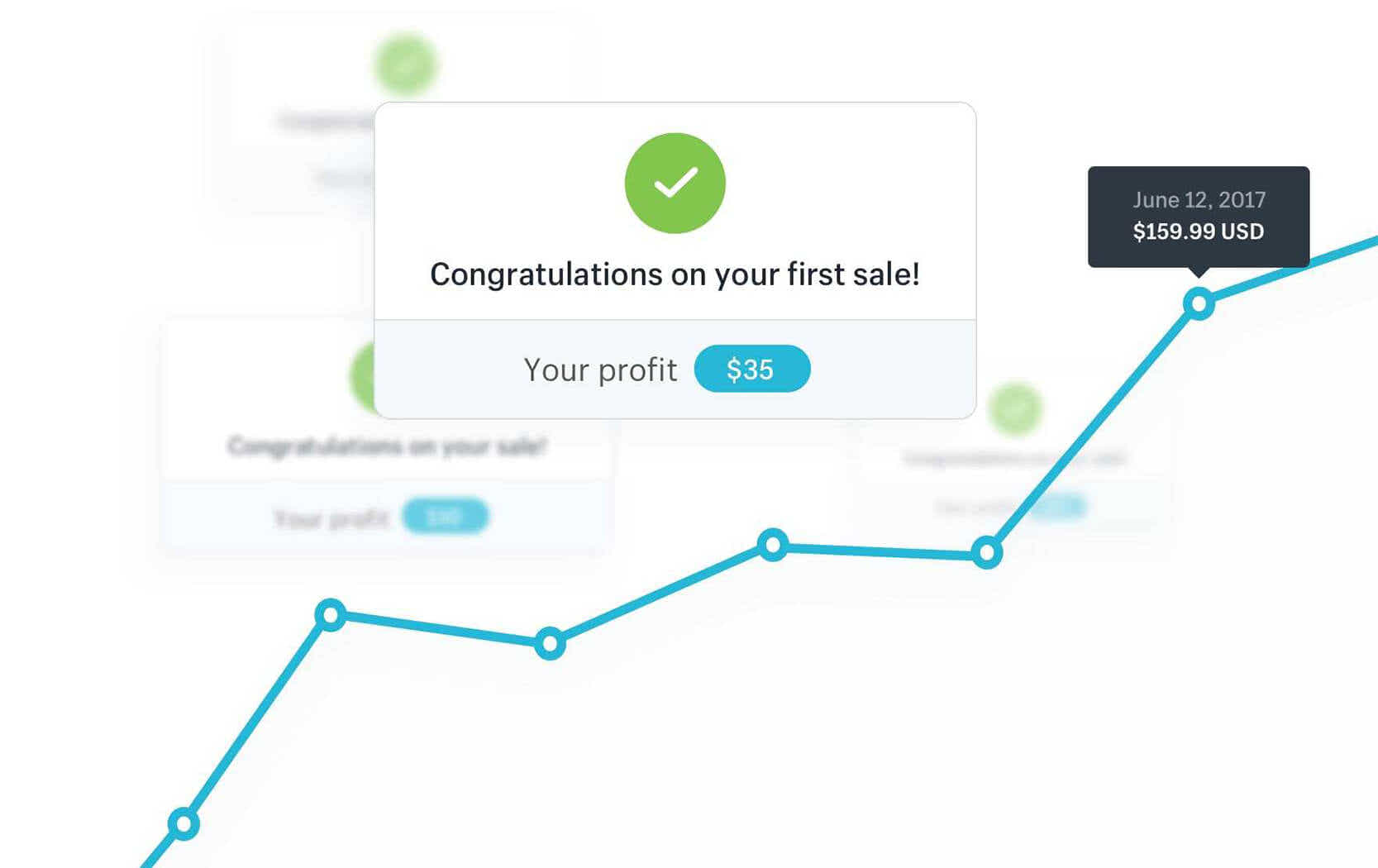
Task: Select the data point directly beneath the dark tooltip
Action: pos(1199,304)
